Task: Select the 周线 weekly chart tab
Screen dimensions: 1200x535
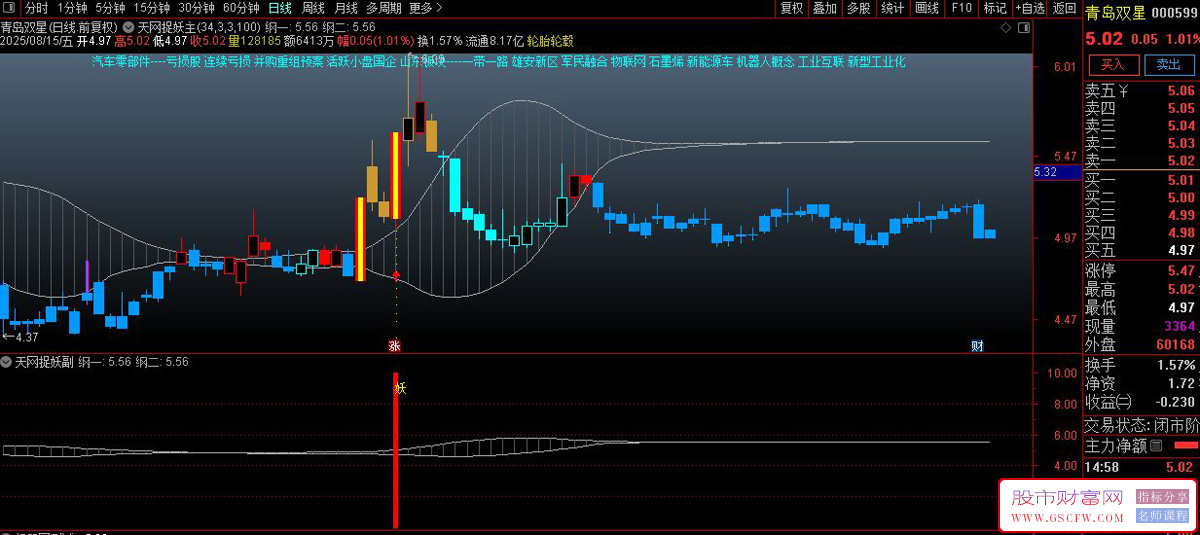Action: pyautogui.click(x=313, y=8)
